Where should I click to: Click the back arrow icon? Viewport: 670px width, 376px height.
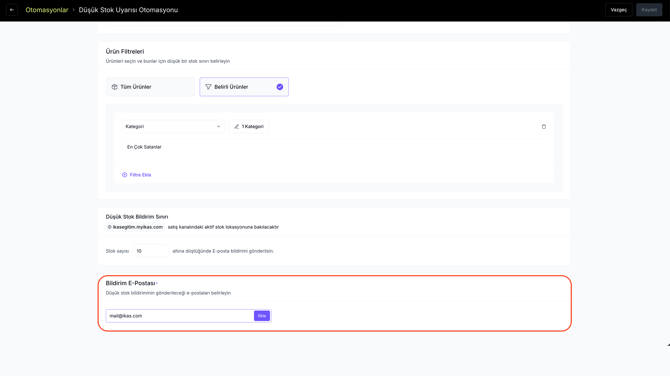point(12,10)
